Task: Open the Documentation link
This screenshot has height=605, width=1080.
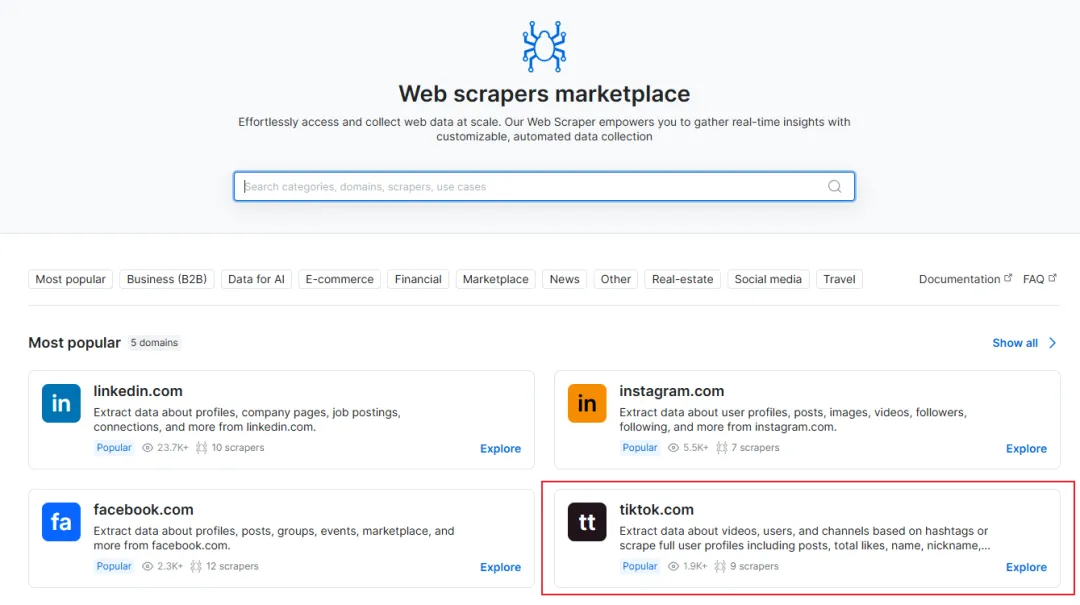Action: point(959,279)
